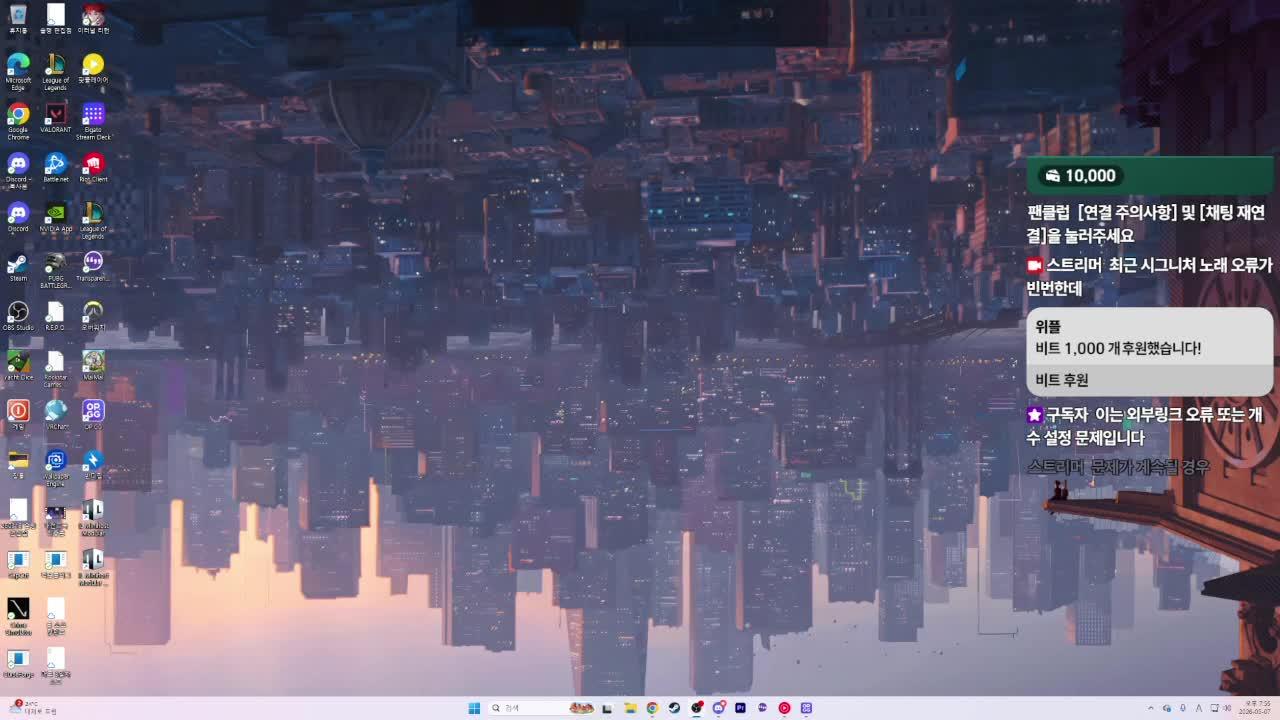The width and height of the screenshot is (1280, 720).
Task: Click the 10,000 donation badge
Action: coord(1080,176)
